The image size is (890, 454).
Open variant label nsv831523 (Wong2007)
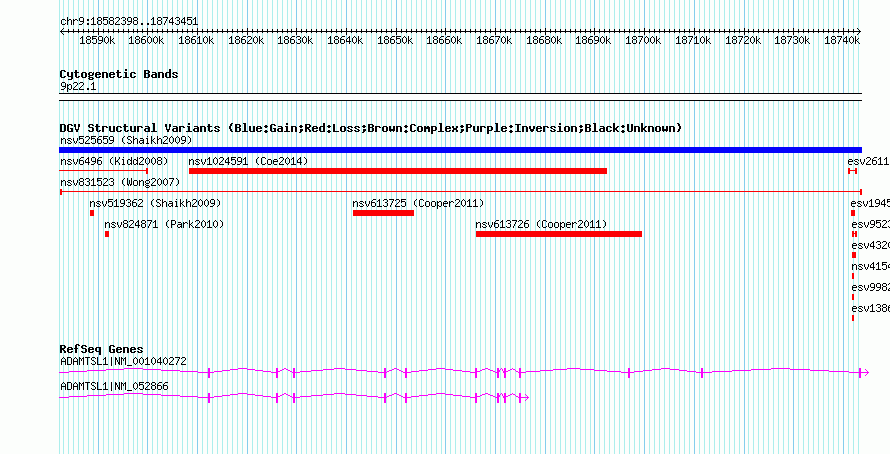tap(120, 183)
